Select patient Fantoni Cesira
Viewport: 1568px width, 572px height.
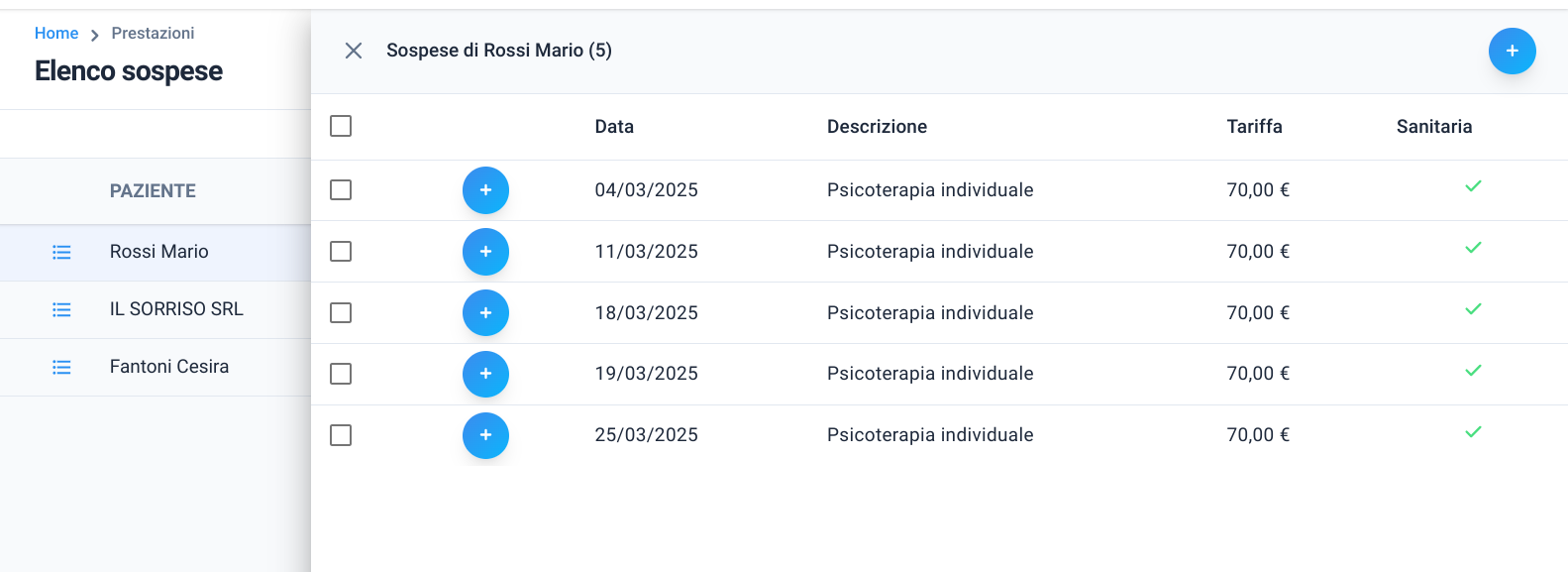[x=169, y=367]
